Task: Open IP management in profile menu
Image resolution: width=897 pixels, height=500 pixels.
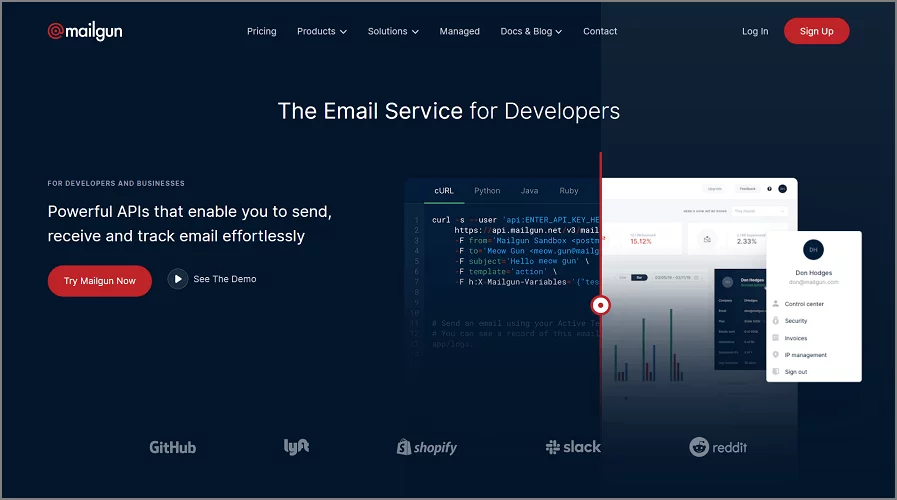Action: click(805, 355)
